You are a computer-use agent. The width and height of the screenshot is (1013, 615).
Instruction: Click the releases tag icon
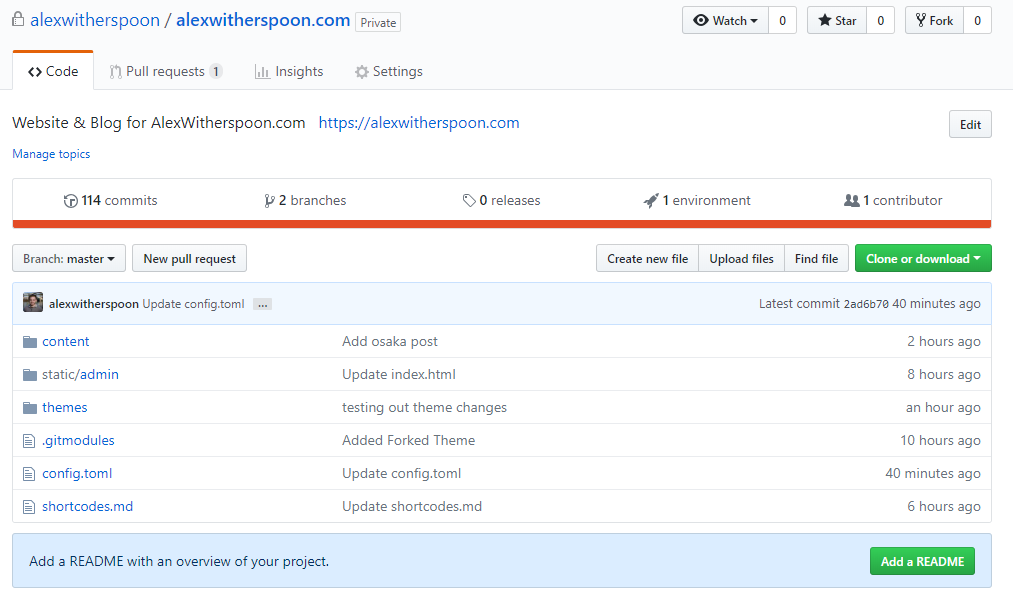click(469, 201)
